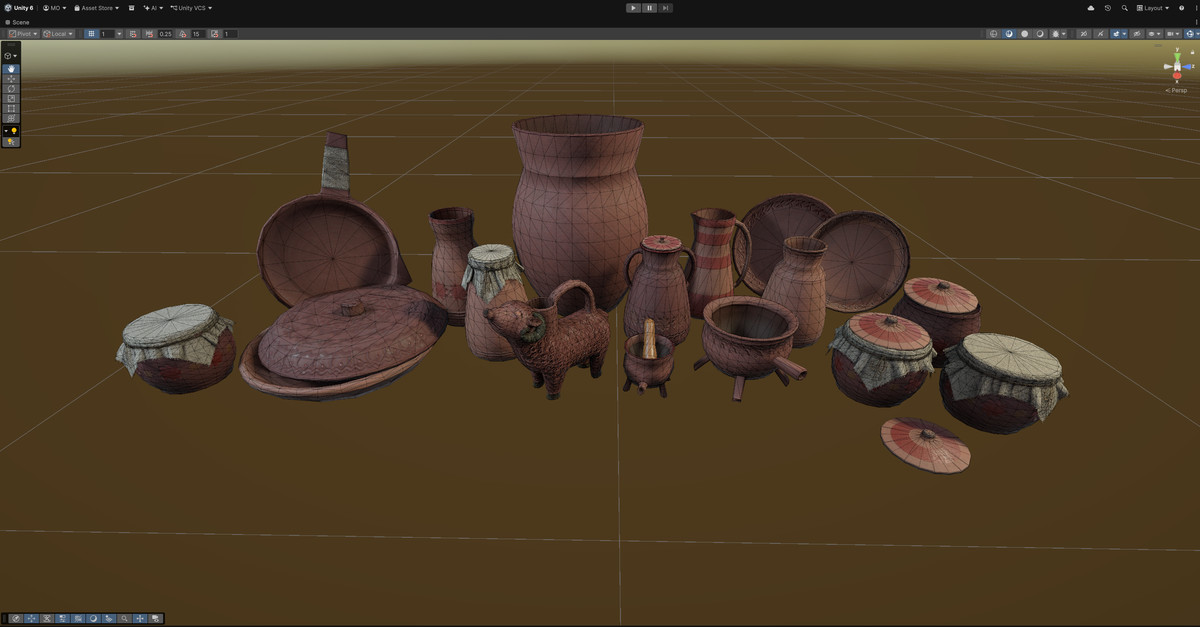Click the scale snap increment icon
Image resolution: width=1200 pixels, height=627 pixels.
click(x=214, y=34)
